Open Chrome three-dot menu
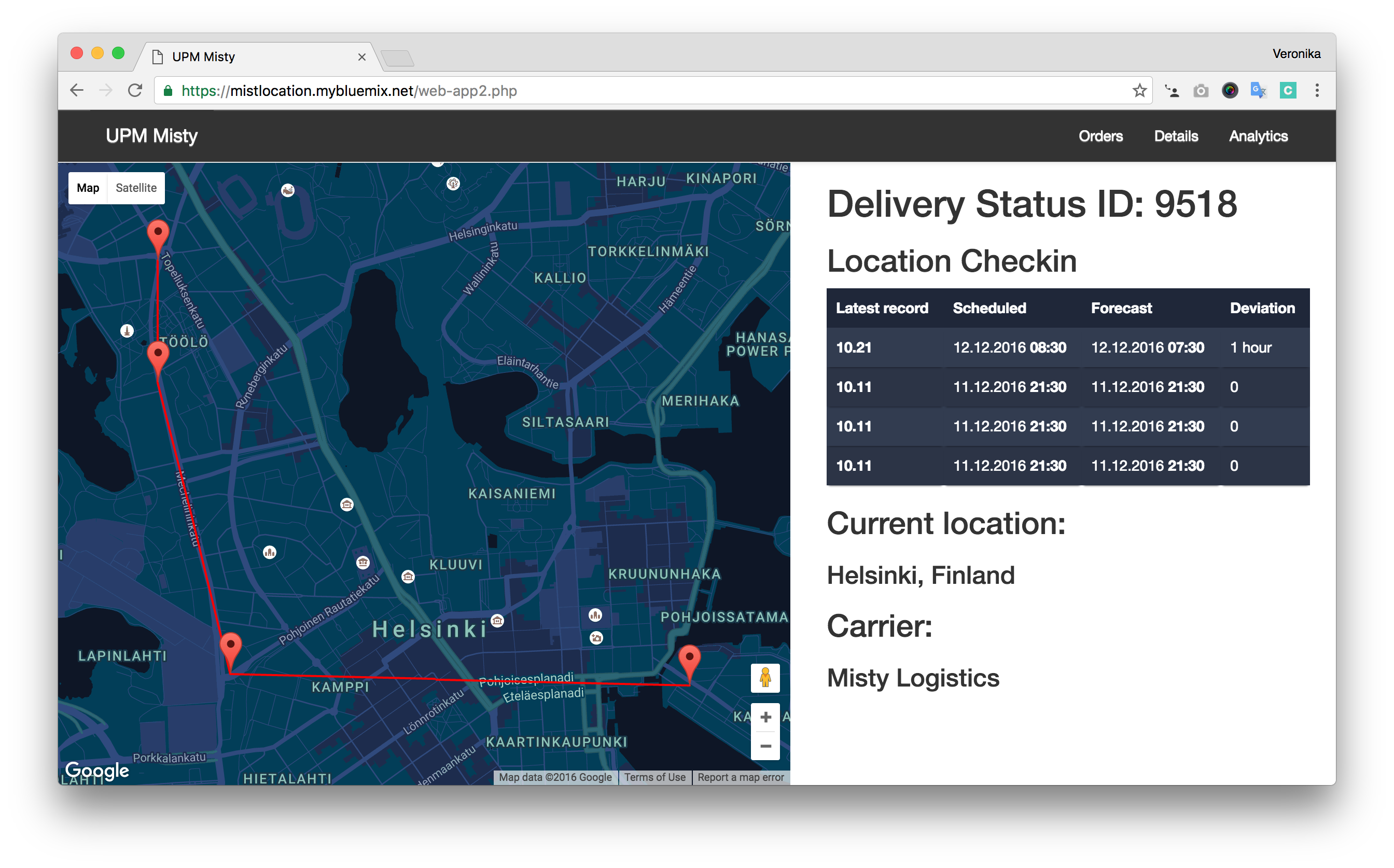This screenshot has width=1394, height=868. (x=1317, y=91)
